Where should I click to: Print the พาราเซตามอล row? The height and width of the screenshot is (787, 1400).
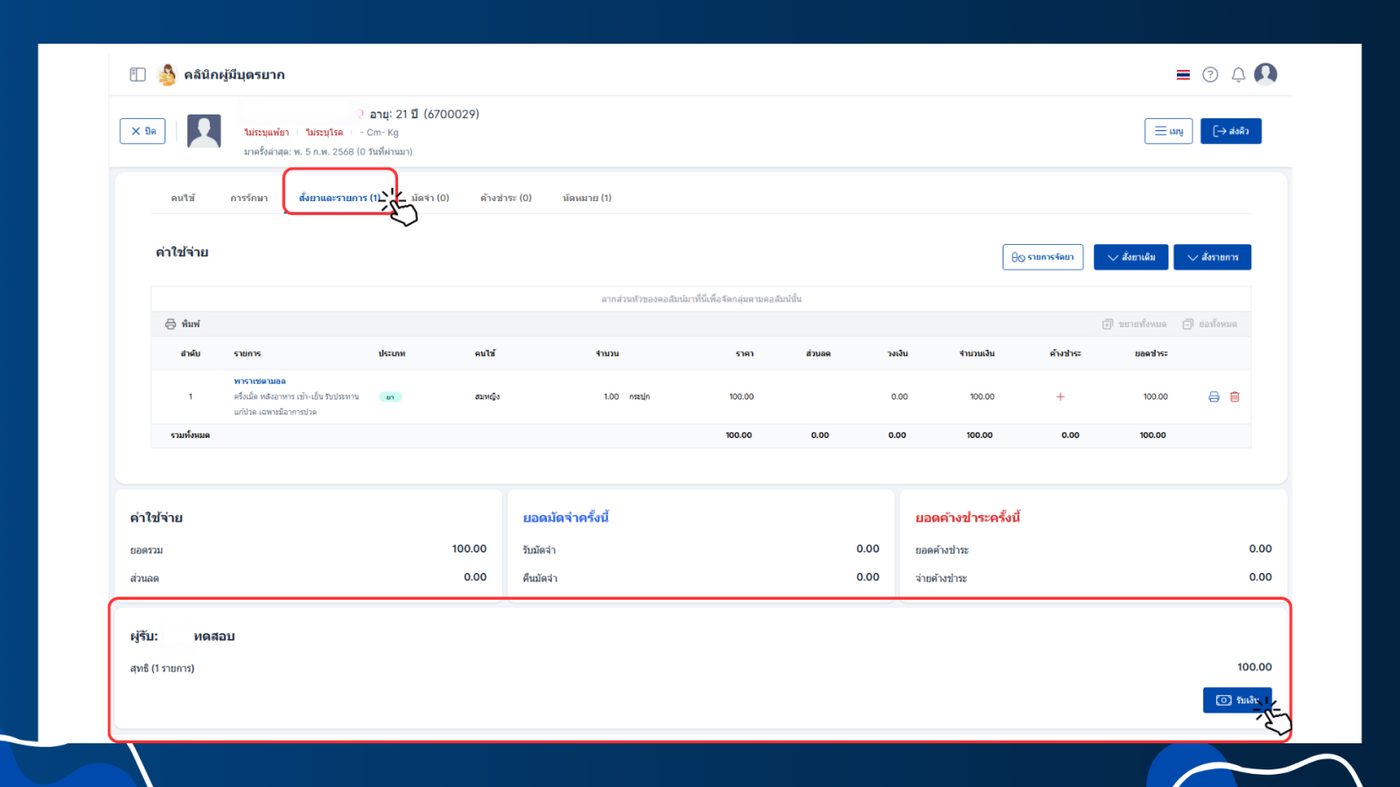[x=1214, y=397]
